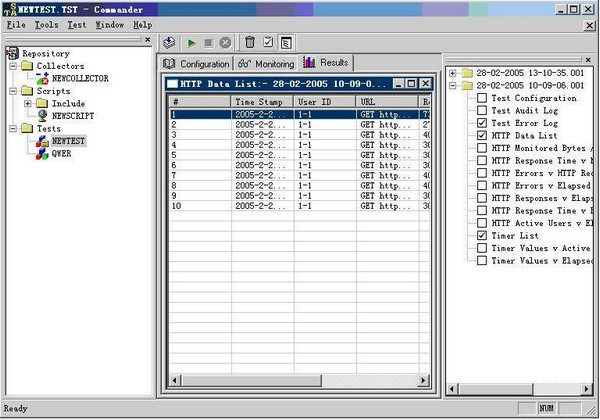Click the results pane scroll left arrow
This screenshot has height=420, width=600.
(x=452, y=389)
